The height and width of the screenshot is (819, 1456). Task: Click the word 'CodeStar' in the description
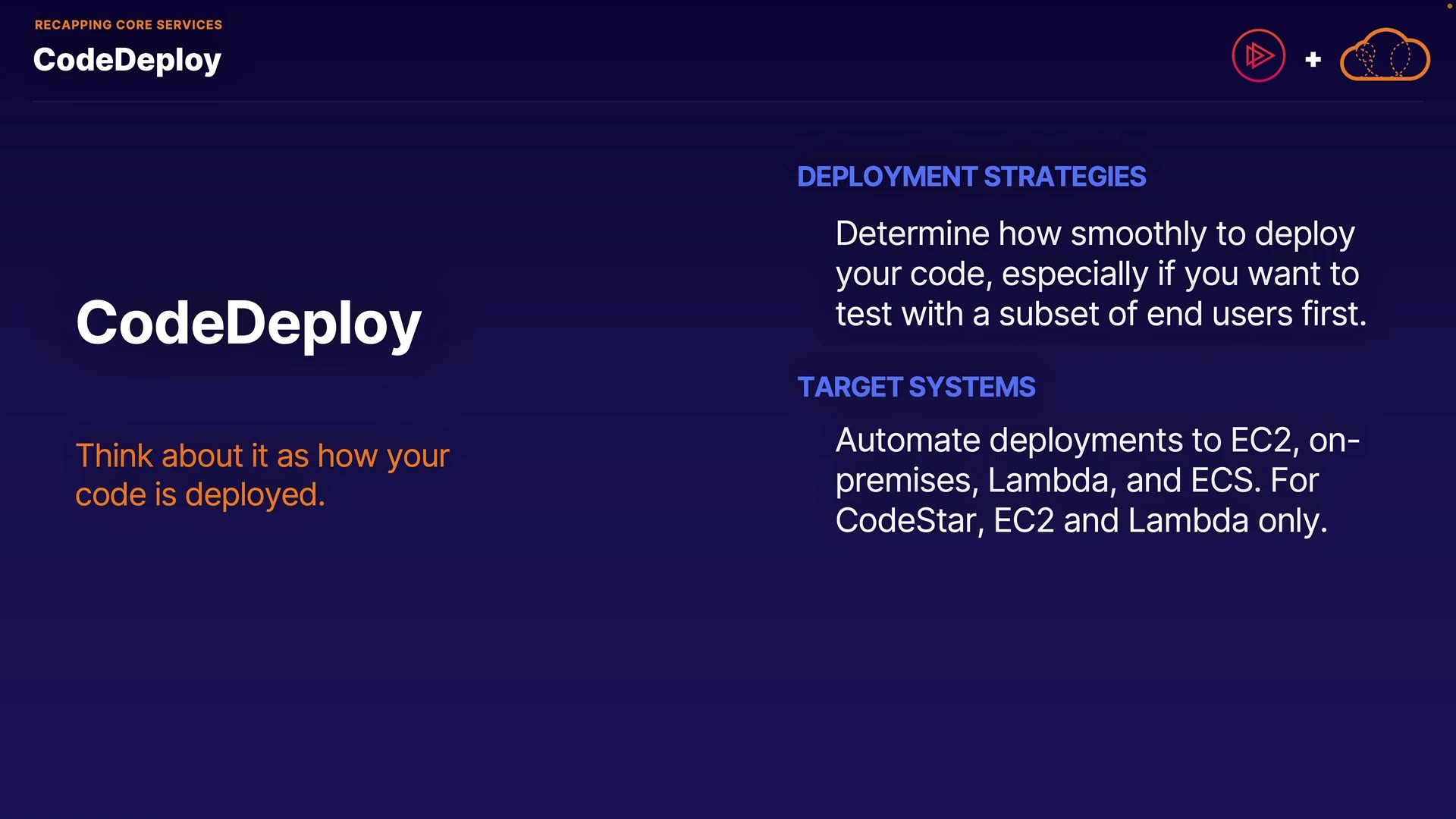click(x=905, y=521)
